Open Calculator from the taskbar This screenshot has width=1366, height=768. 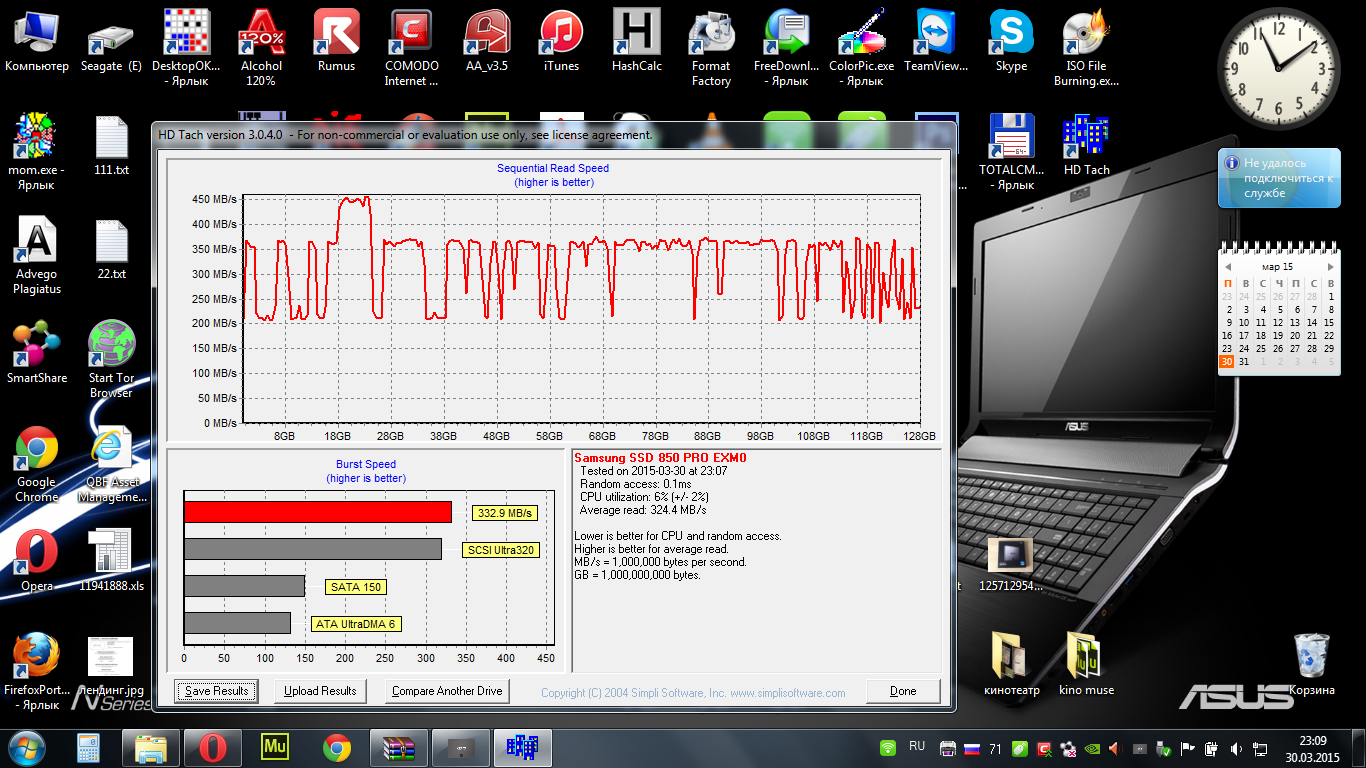pyautogui.click(x=90, y=747)
